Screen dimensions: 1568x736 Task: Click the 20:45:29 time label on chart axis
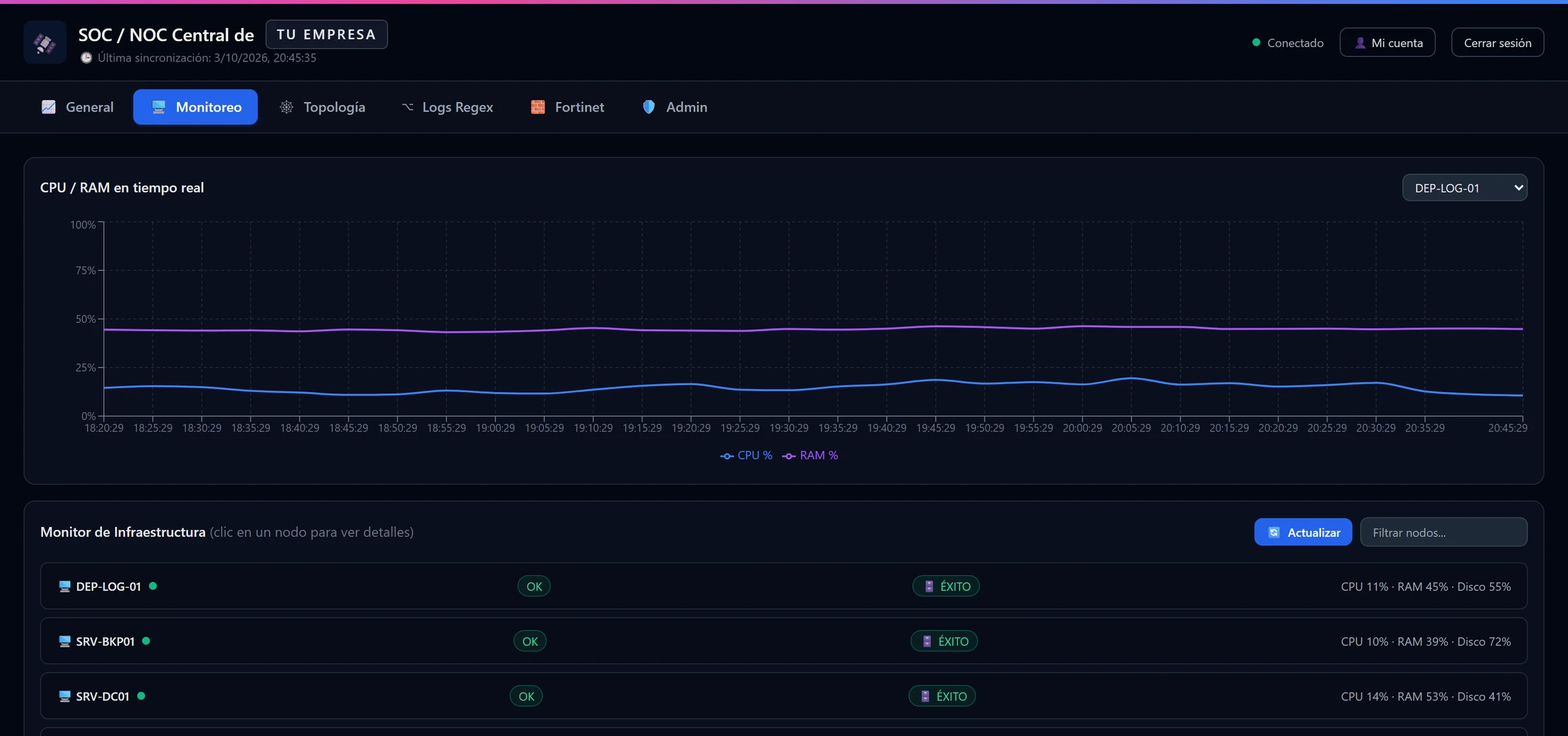(1507, 428)
